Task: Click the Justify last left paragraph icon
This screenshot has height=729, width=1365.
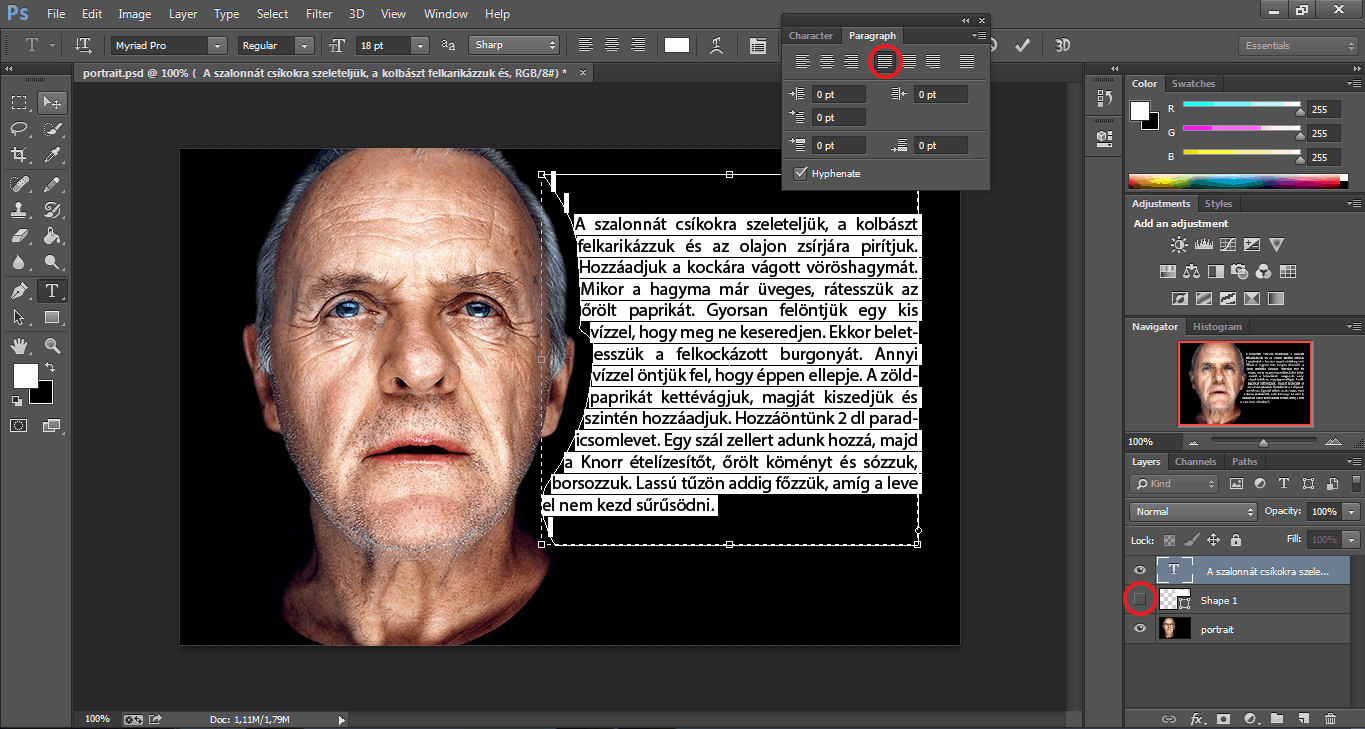Action: [884, 62]
